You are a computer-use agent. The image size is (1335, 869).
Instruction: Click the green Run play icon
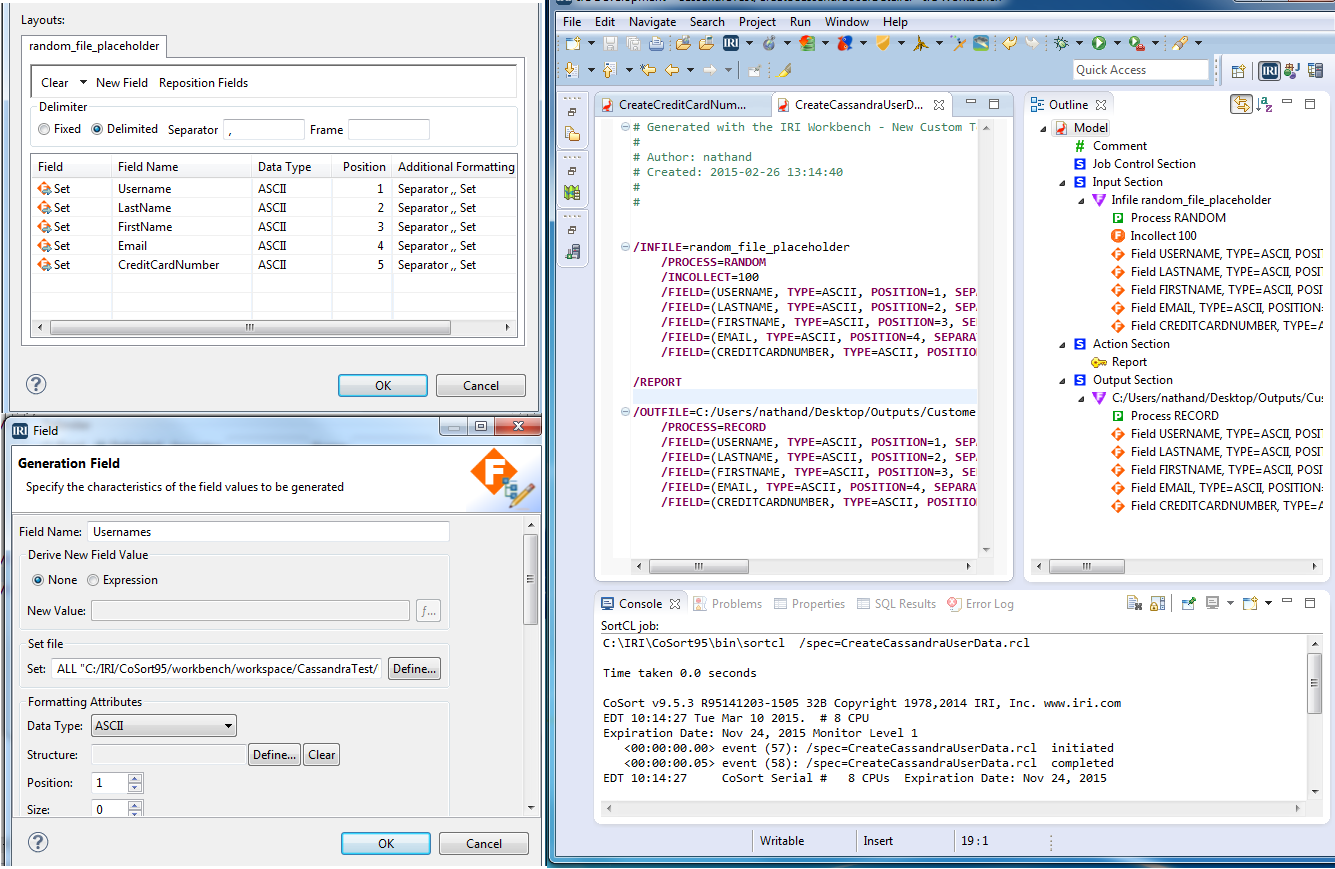[x=1099, y=43]
